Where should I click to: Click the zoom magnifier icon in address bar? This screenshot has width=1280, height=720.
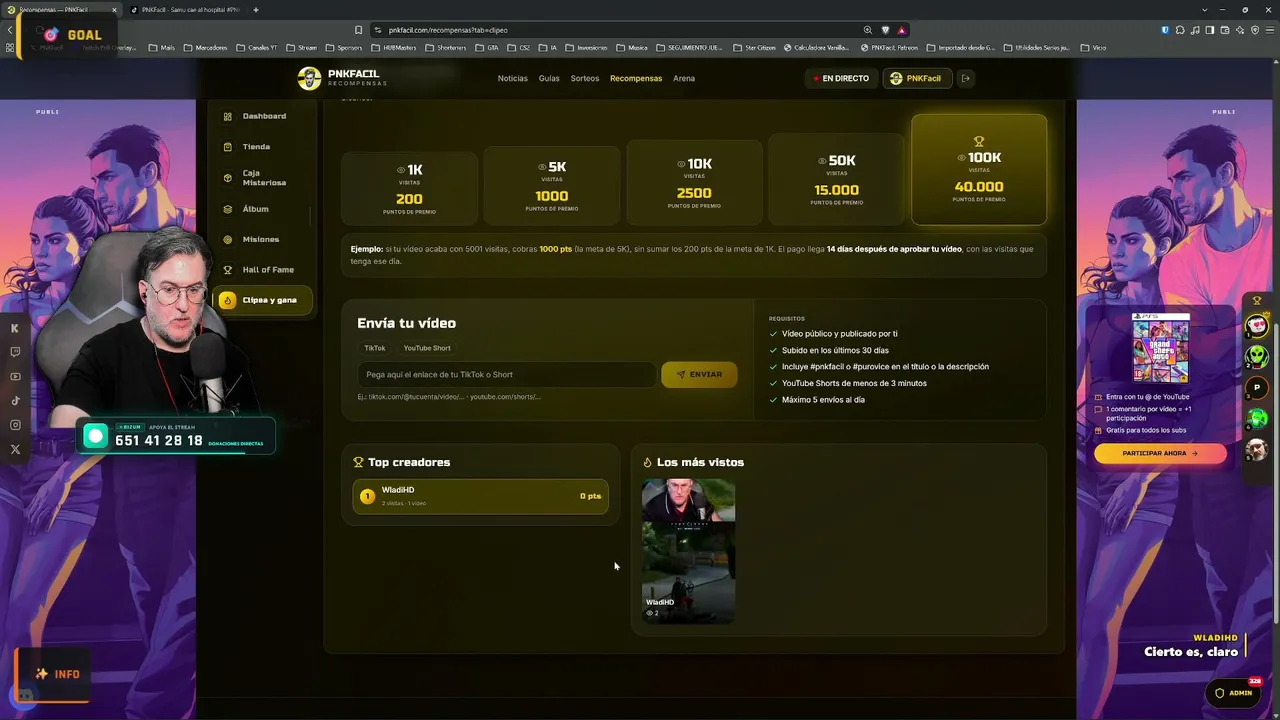[867, 30]
